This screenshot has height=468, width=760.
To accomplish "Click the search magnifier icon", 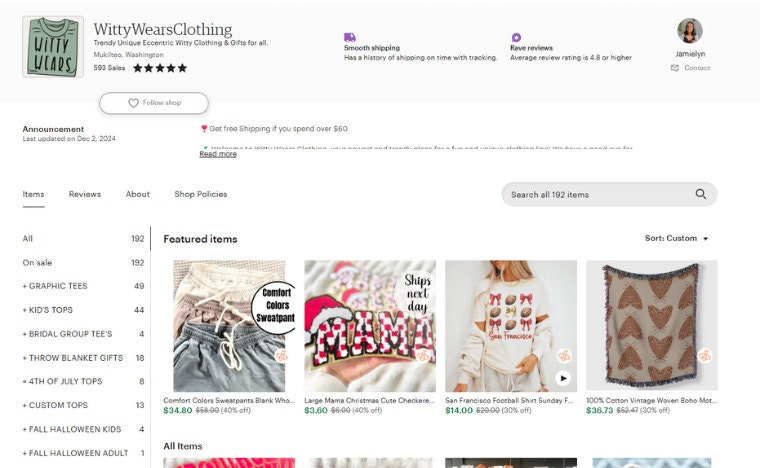I will point(700,194).
